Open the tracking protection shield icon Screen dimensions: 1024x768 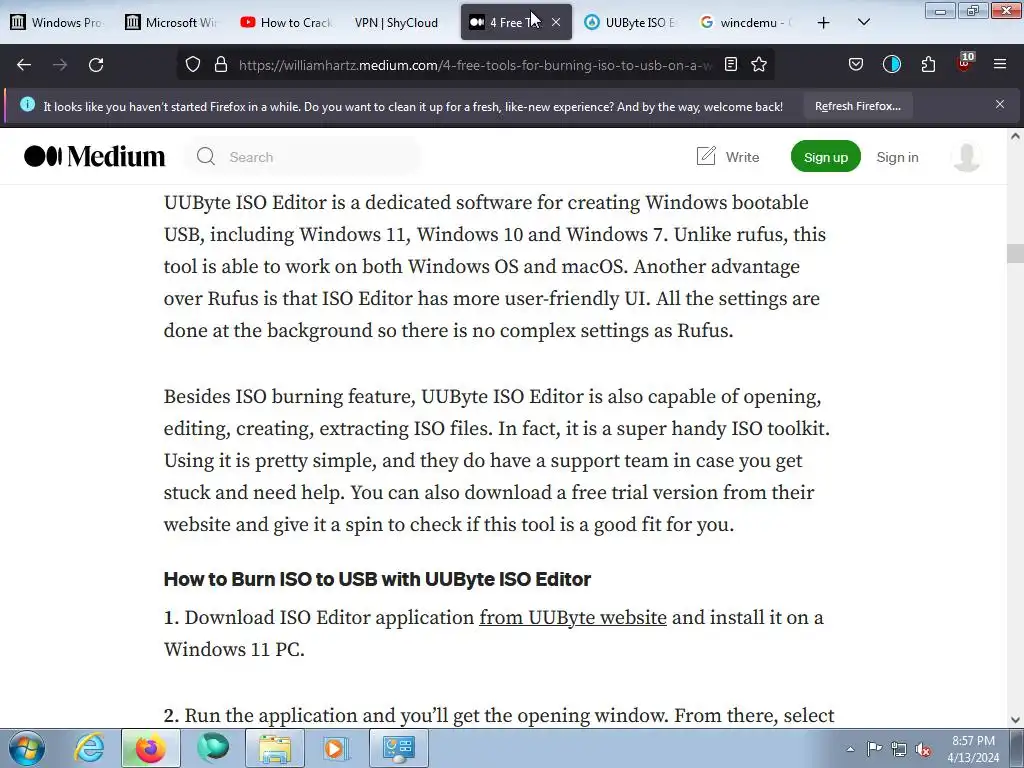click(x=193, y=65)
